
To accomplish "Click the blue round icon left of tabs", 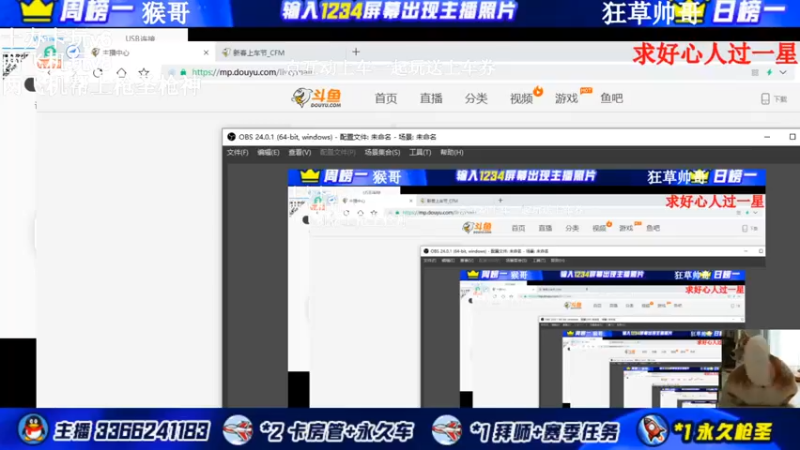I will click(73, 52).
